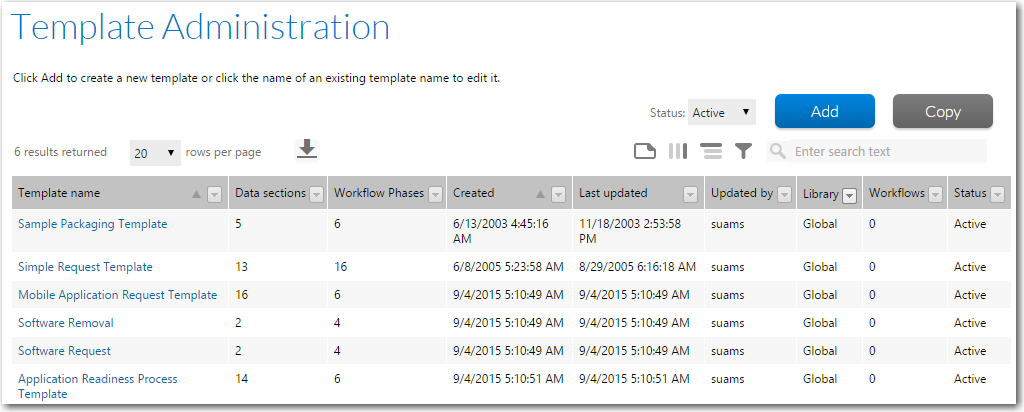Click the download export icon

click(307, 150)
